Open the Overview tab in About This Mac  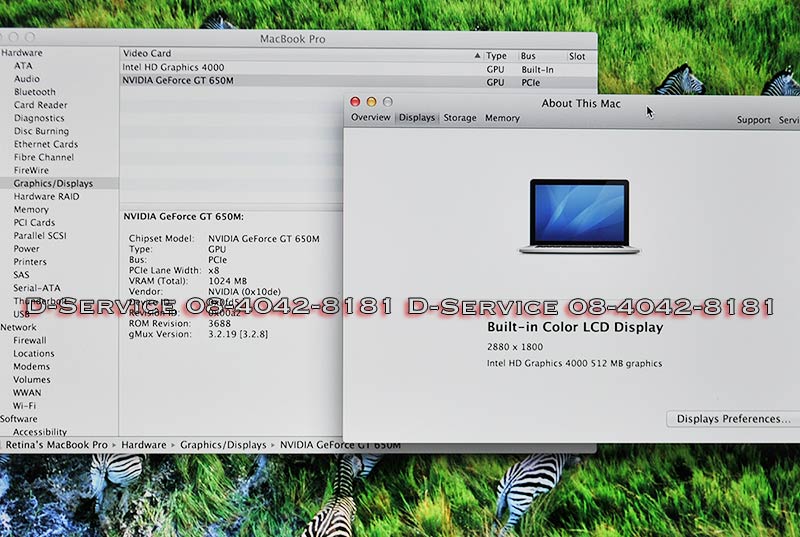(x=370, y=117)
